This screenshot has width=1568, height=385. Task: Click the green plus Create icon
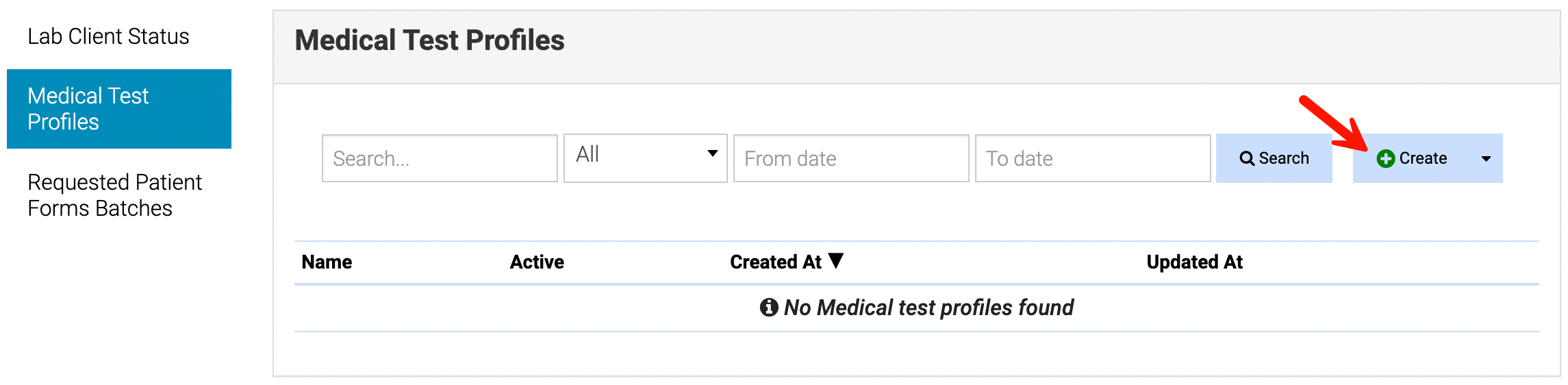pyautogui.click(x=1385, y=159)
